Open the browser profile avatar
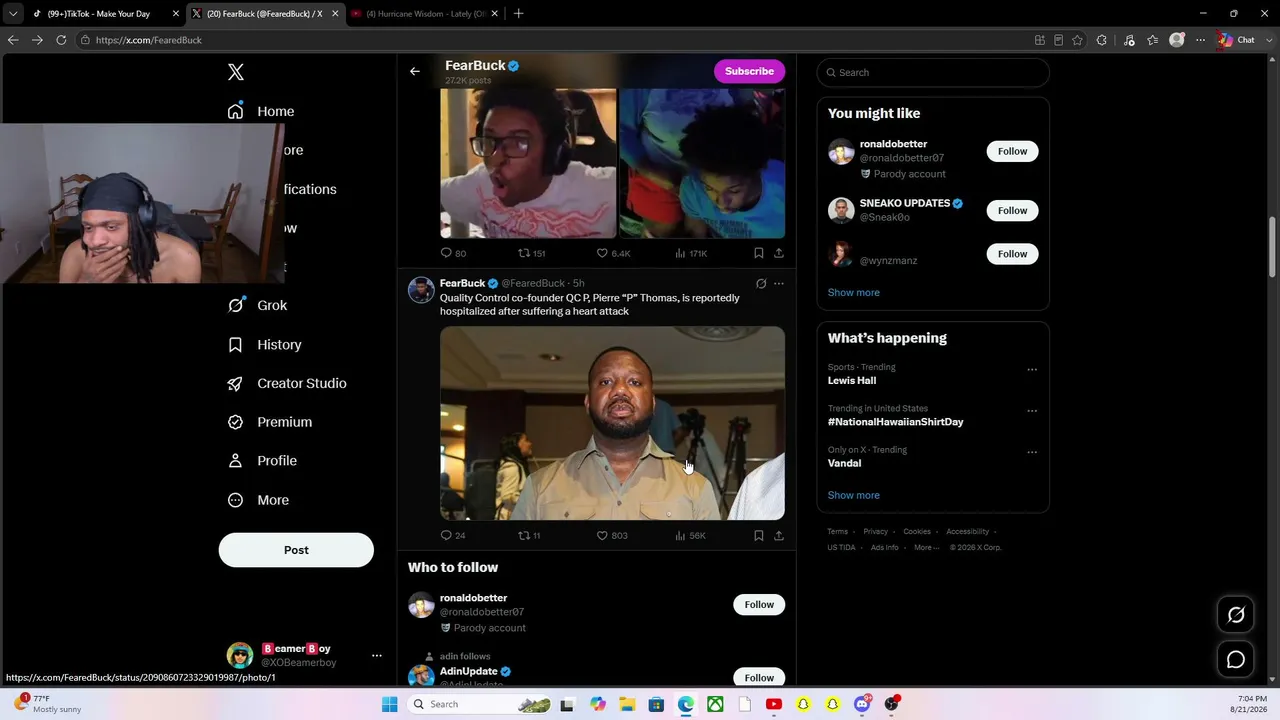 point(1177,40)
